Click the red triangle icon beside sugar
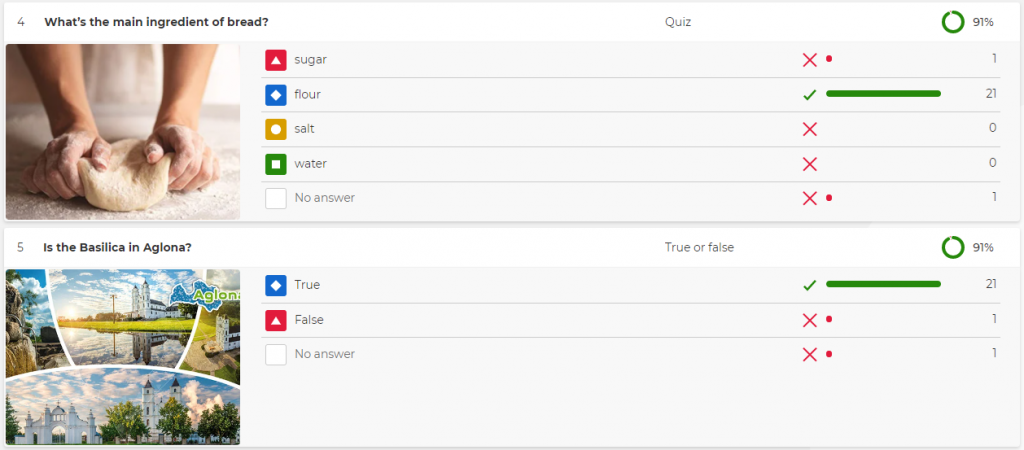Viewport: 1024px width, 450px height. tap(276, 60)
